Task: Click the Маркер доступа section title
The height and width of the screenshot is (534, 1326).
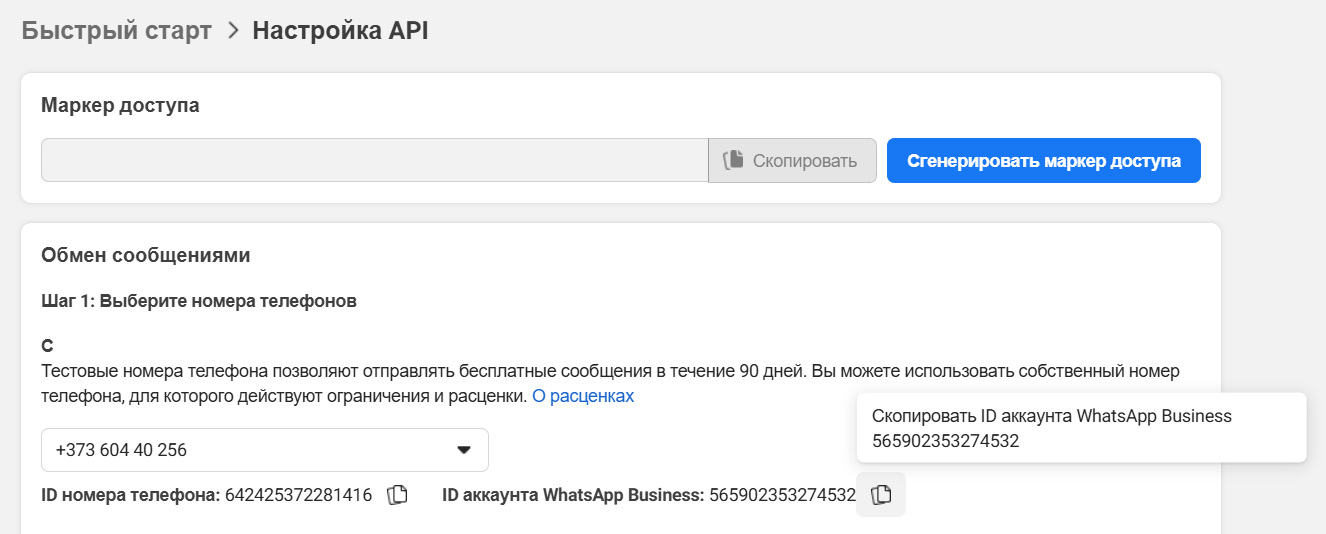Action: [120, 105]
